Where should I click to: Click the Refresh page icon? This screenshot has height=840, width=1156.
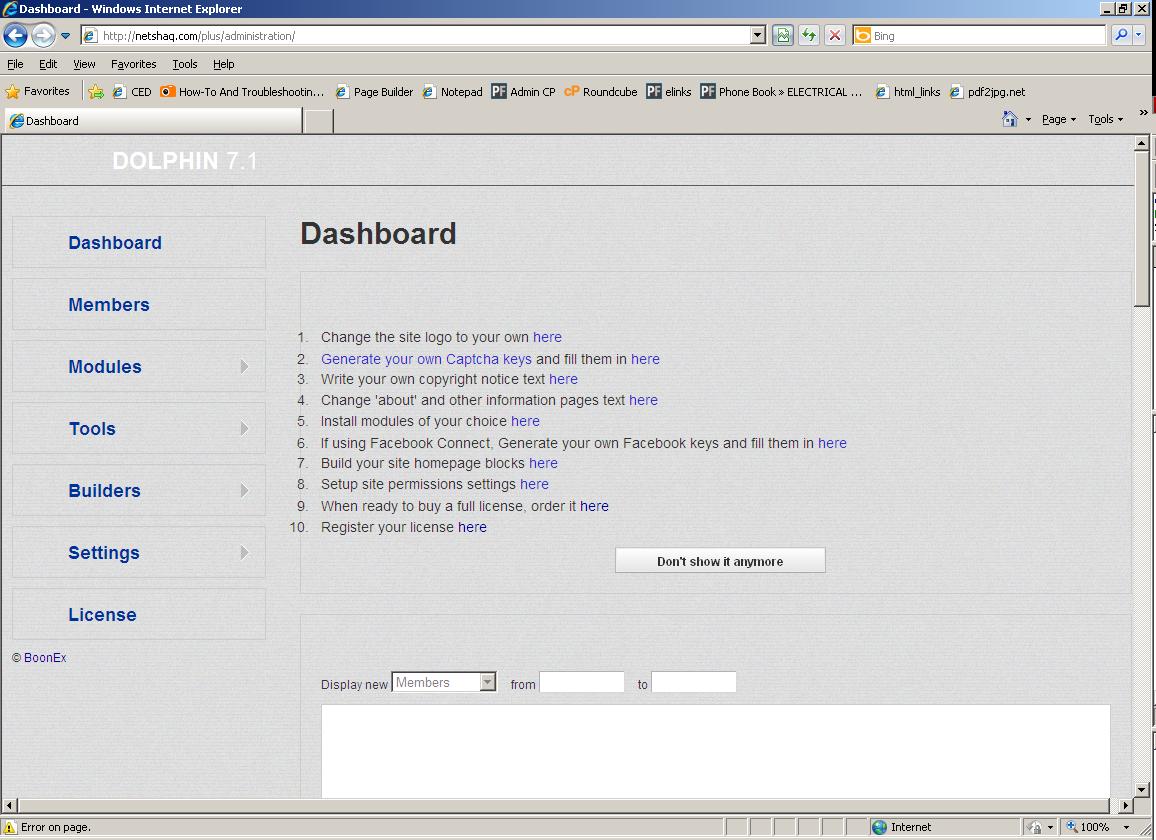click(x=808, y=36)
